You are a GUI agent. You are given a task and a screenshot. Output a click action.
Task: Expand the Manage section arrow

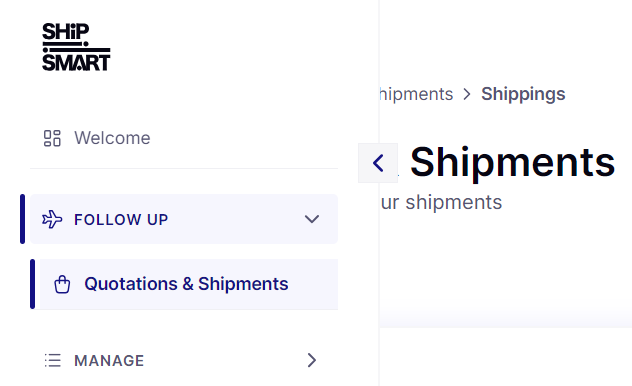312,360
